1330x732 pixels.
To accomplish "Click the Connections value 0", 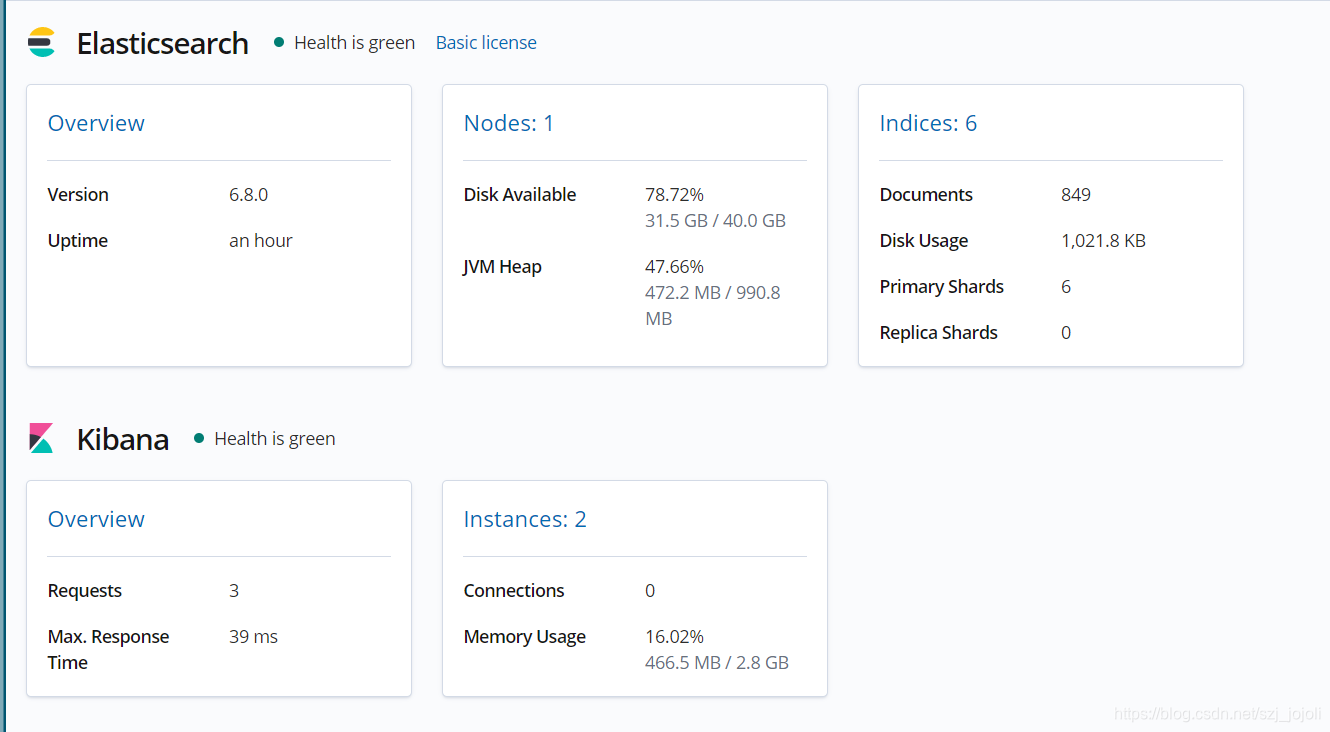I will pos(650,590).
